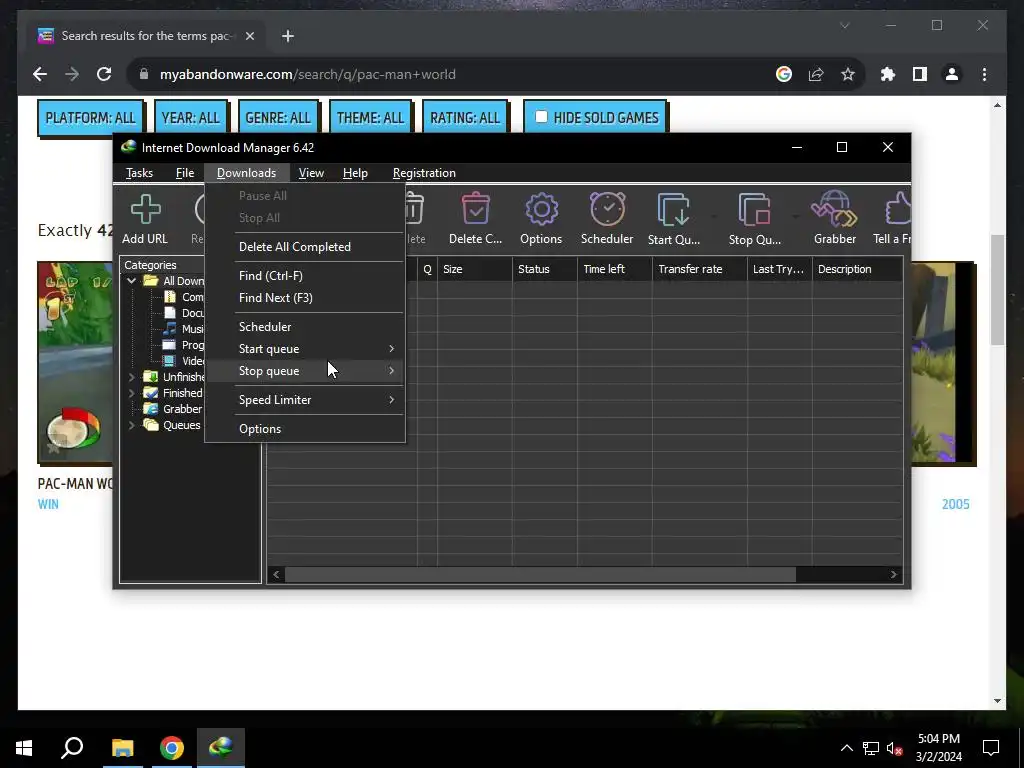Open Chrome extensions puzzle icon
Viewport: 1024px width, 768px height.
point(888,74)
